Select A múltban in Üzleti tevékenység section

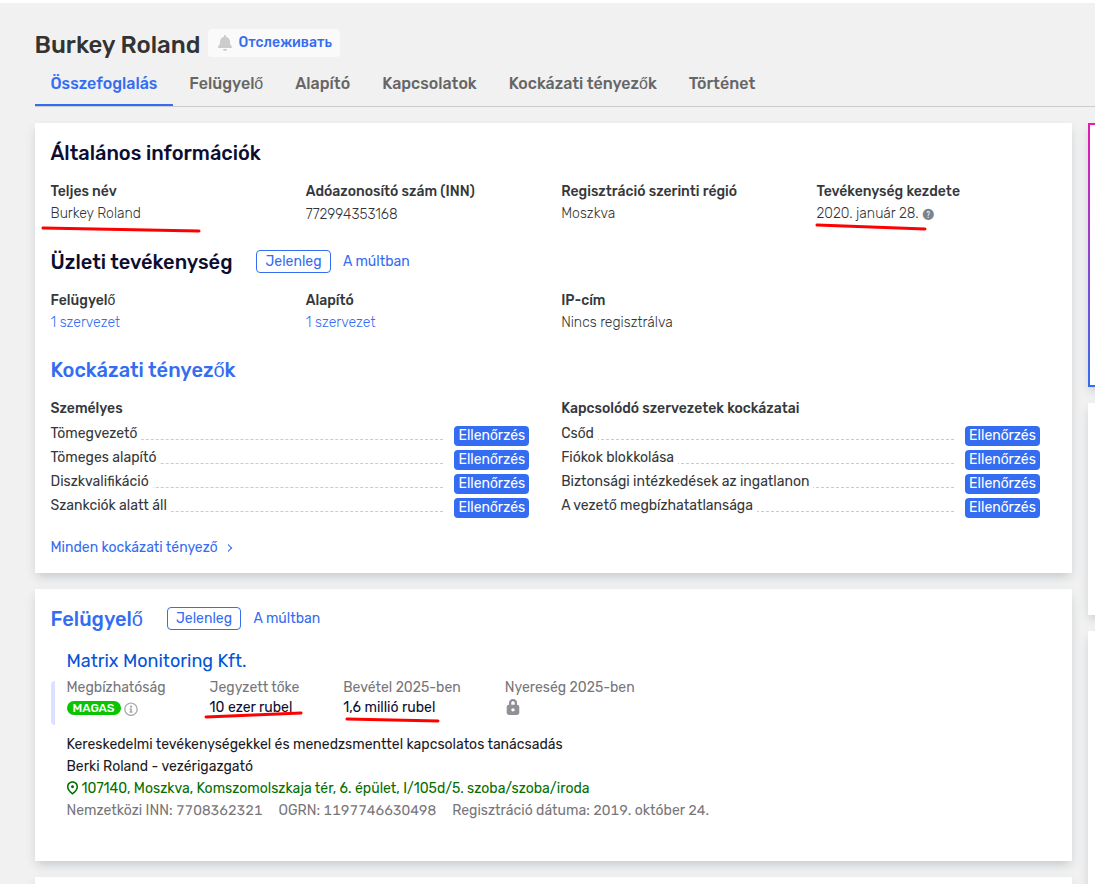[x=376, y=261]
